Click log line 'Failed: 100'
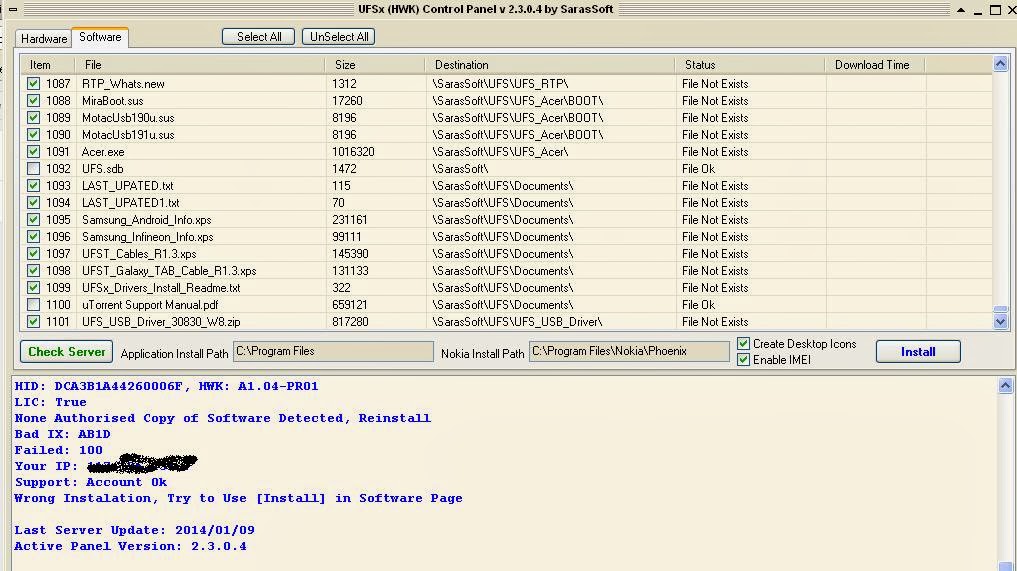Image resolution: width=1017 pixels, height=571 pixels. (x=58, y=450)
